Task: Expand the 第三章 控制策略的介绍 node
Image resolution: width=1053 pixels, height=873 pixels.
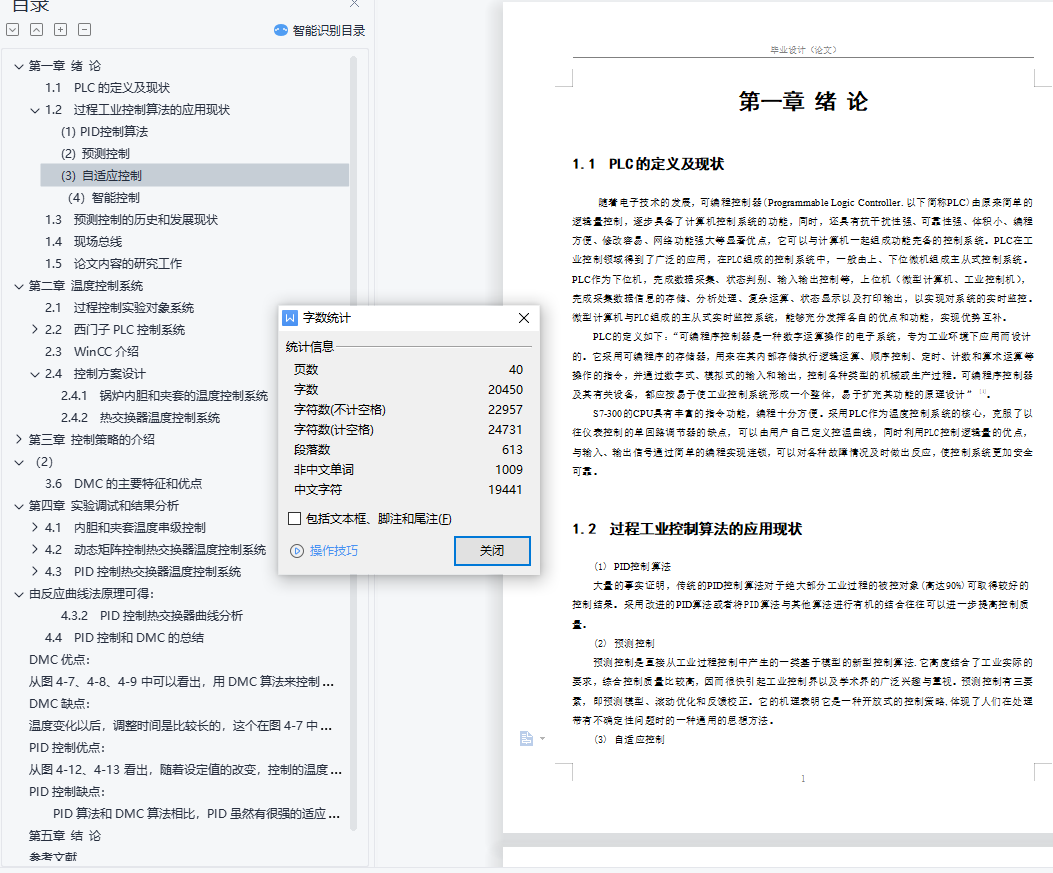Action: (19, 440)
